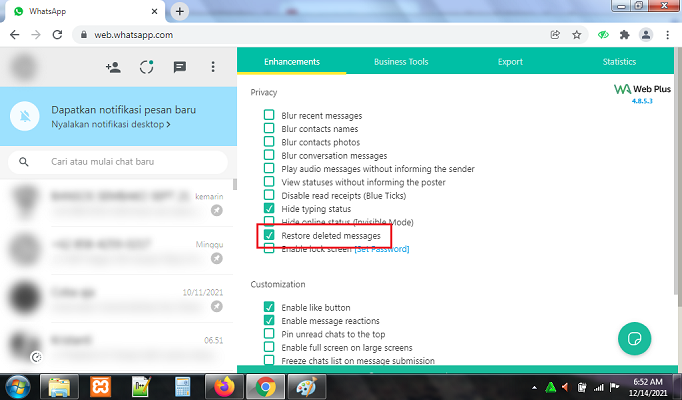Image resolution: width=682 pixels, height=400 pixels.
Task: Enable Play audio messages without informing sender
Action: [x=269, y=168]
